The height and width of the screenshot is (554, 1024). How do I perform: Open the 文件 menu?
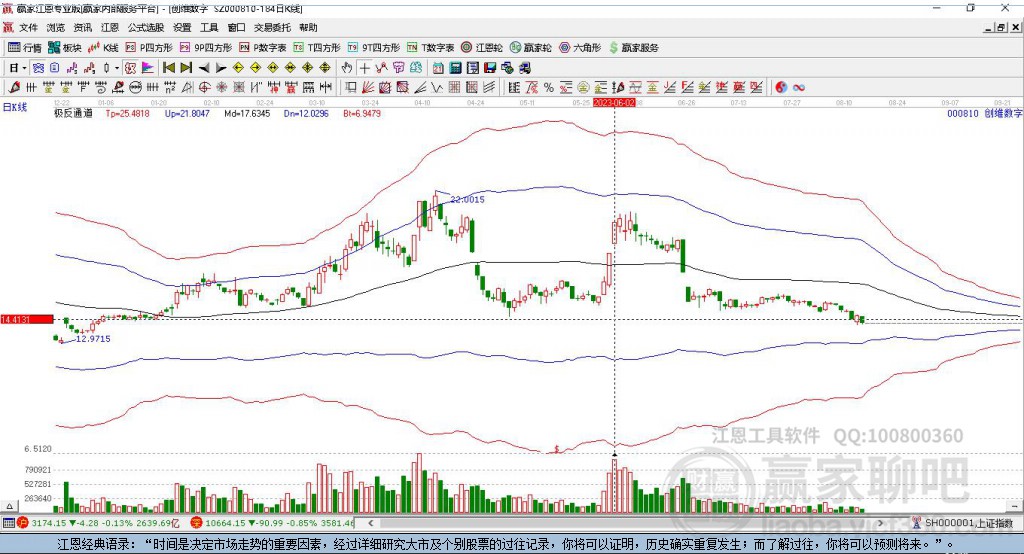(28, 27)
